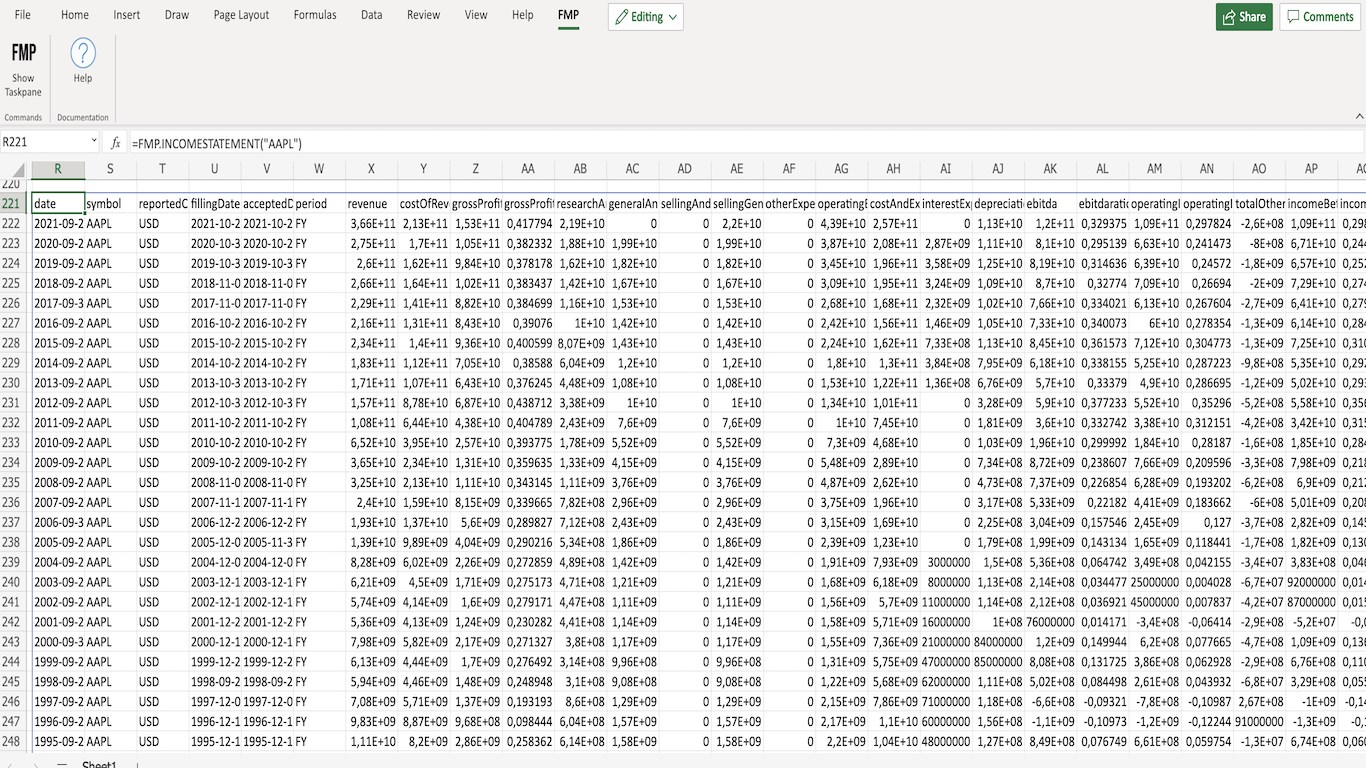Open FMP Help documentation icon
This screenshot has height=768, width=1366.
click(x=83, y=61)
